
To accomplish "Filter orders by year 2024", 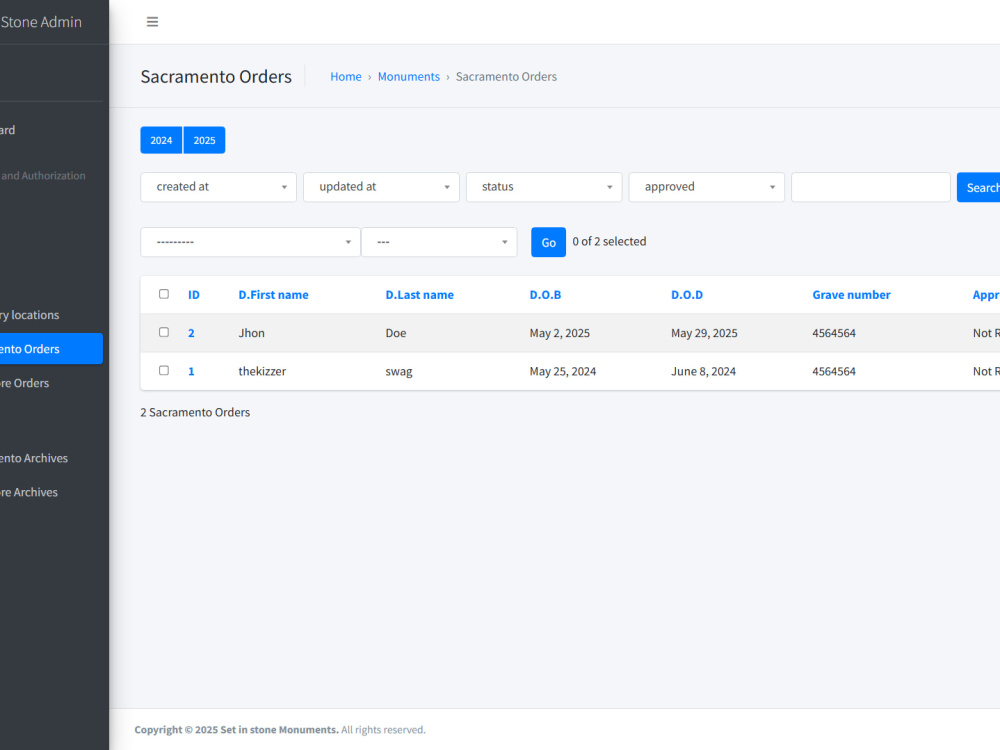I will tap(161, 140).
